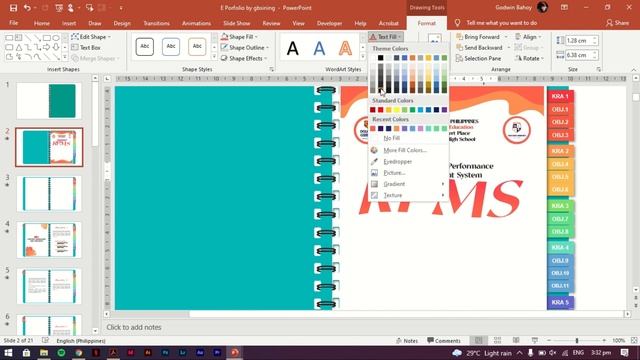Open Windows notification center icon
The width and height of the screenshot is (640, 360).
624,353
